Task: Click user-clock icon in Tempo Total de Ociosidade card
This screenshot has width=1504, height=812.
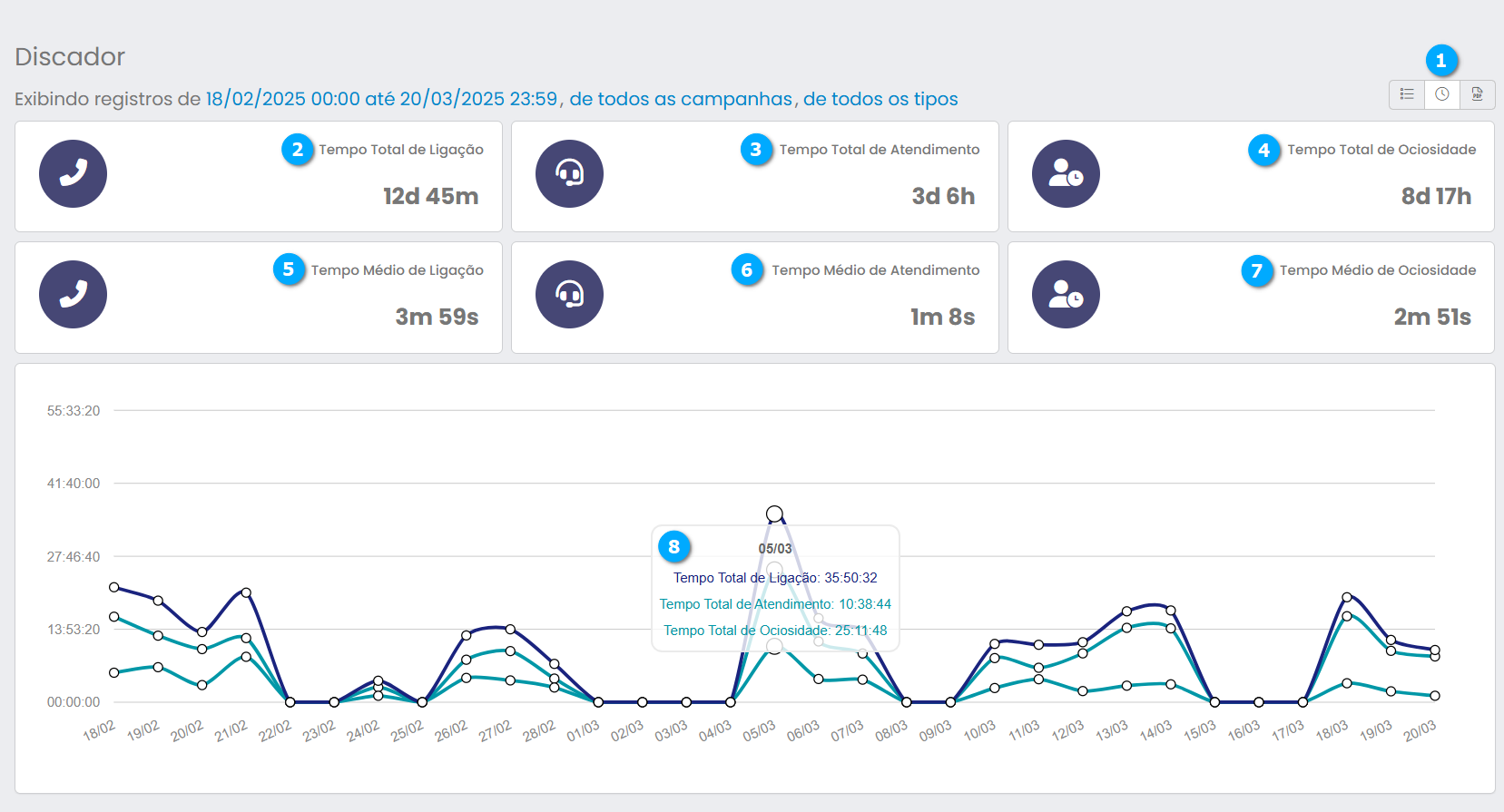Action: pos(1066,173)
